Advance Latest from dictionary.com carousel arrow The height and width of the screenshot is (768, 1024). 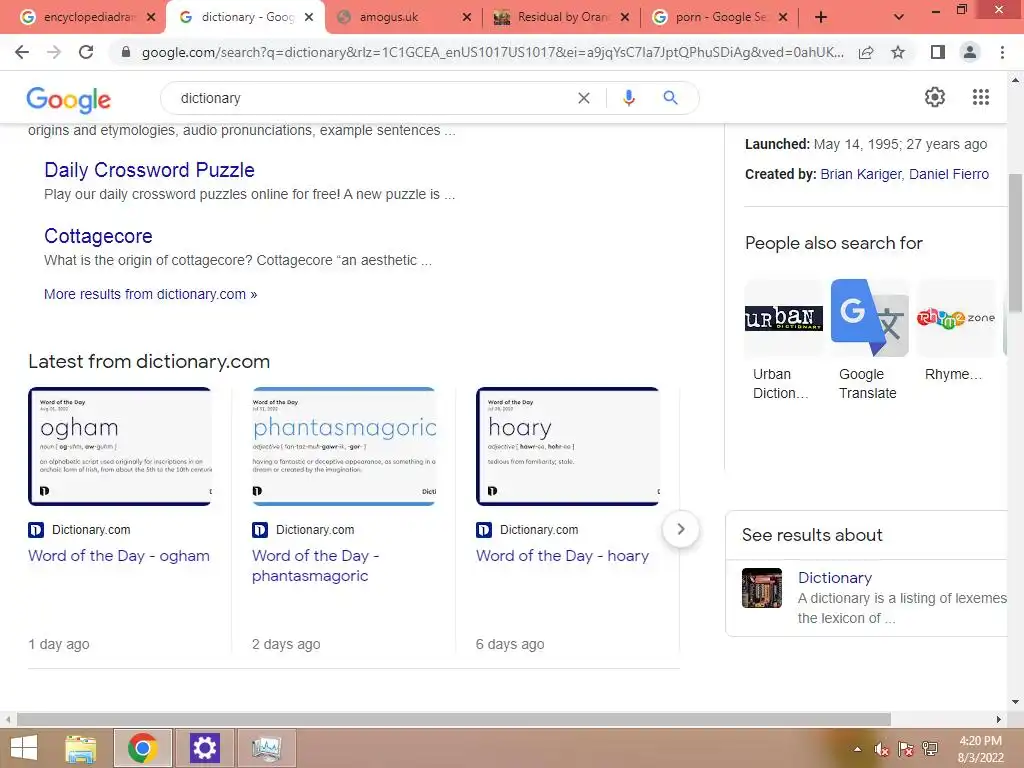[680, 529]
